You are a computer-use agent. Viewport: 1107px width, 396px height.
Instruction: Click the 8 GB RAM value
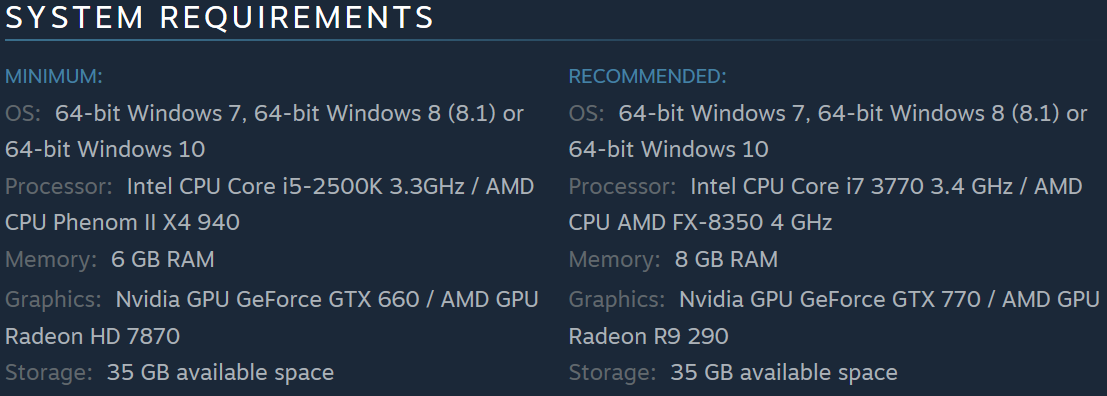(x=726, y=260)
